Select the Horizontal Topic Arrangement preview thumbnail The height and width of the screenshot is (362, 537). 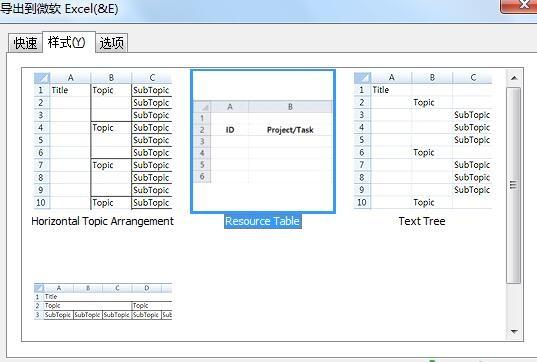click(x=103, y=141)
